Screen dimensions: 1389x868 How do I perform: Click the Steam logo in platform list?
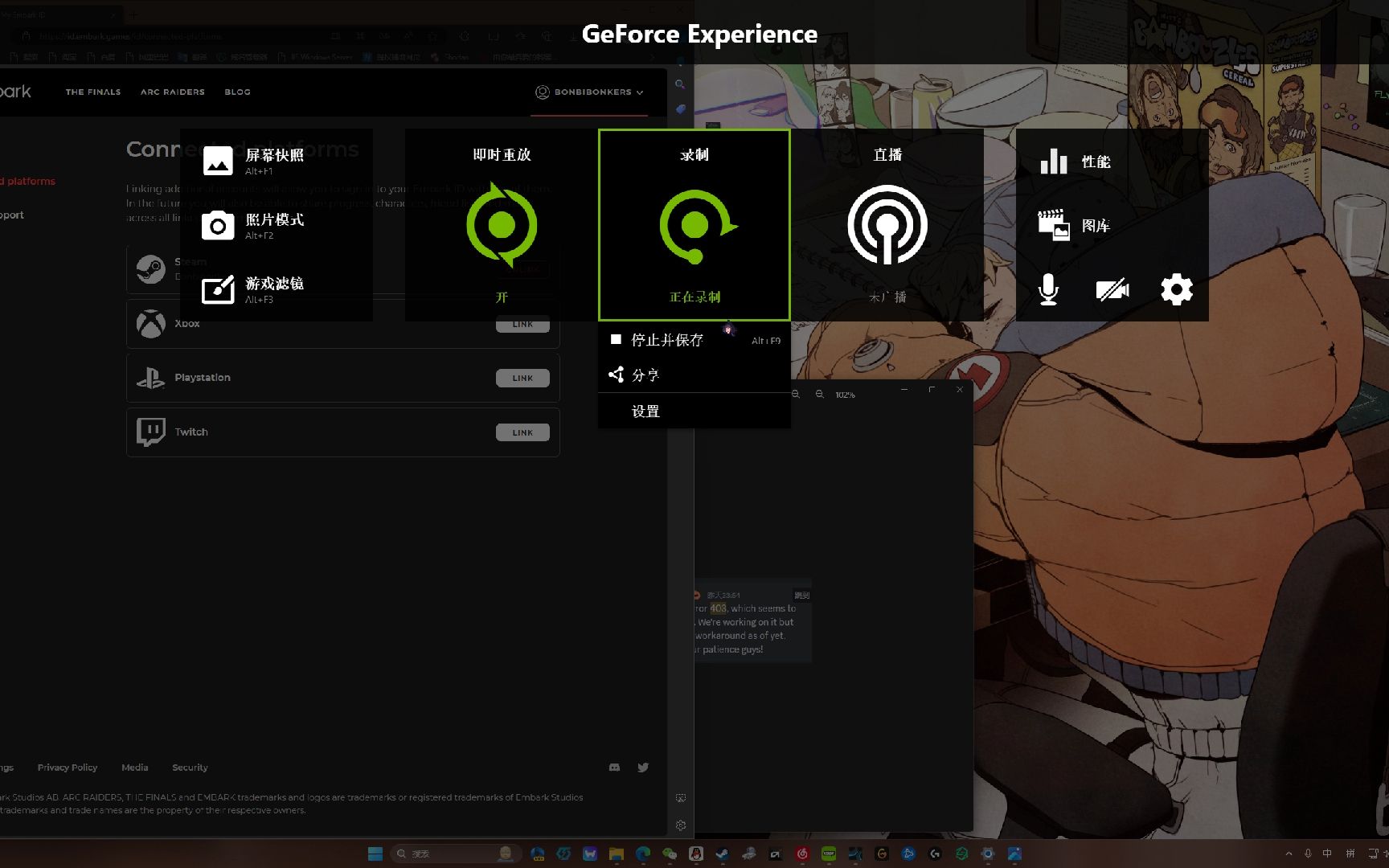pos(150,269)
